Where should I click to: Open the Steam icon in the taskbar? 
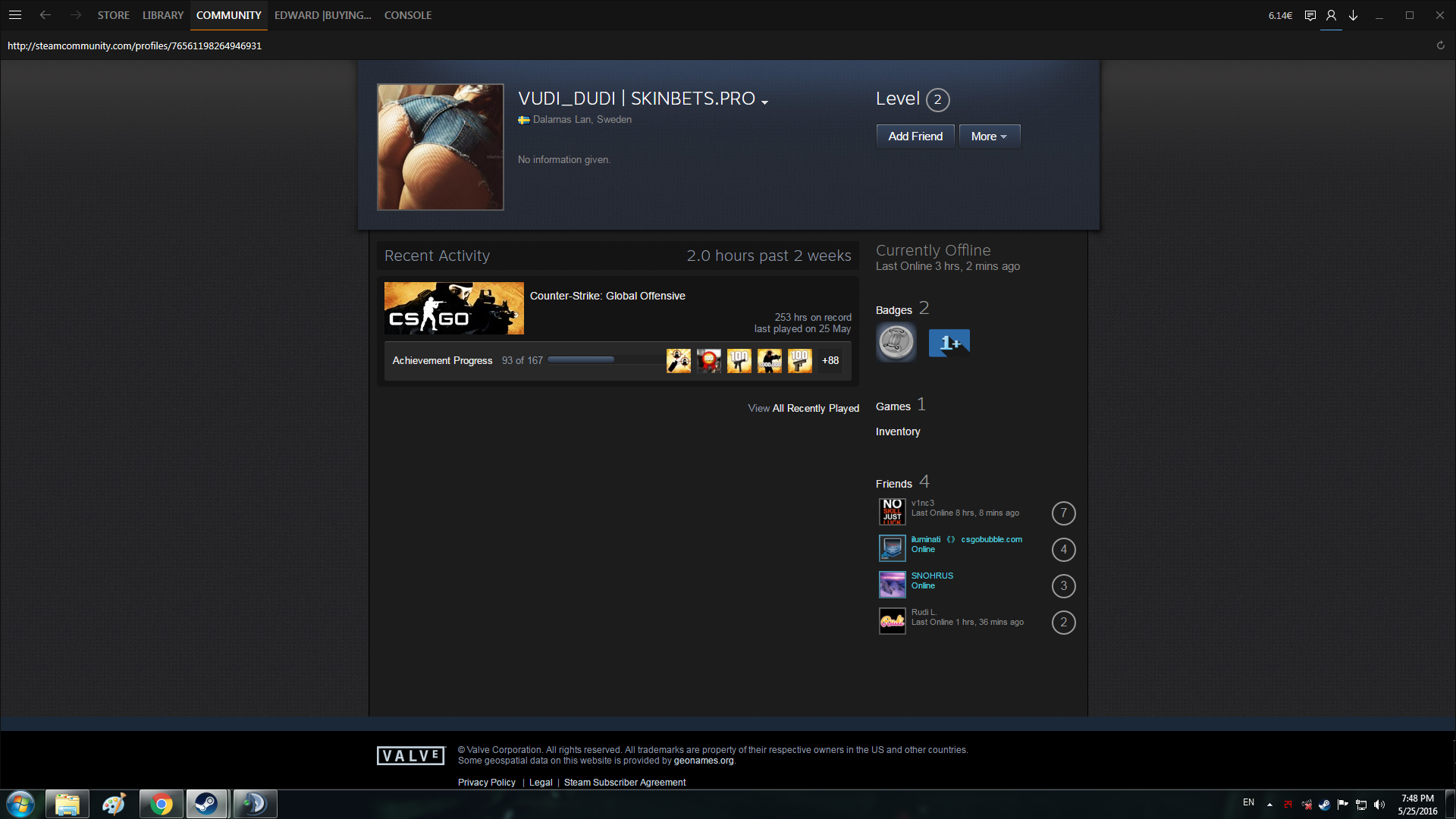[x=206, y=804]
